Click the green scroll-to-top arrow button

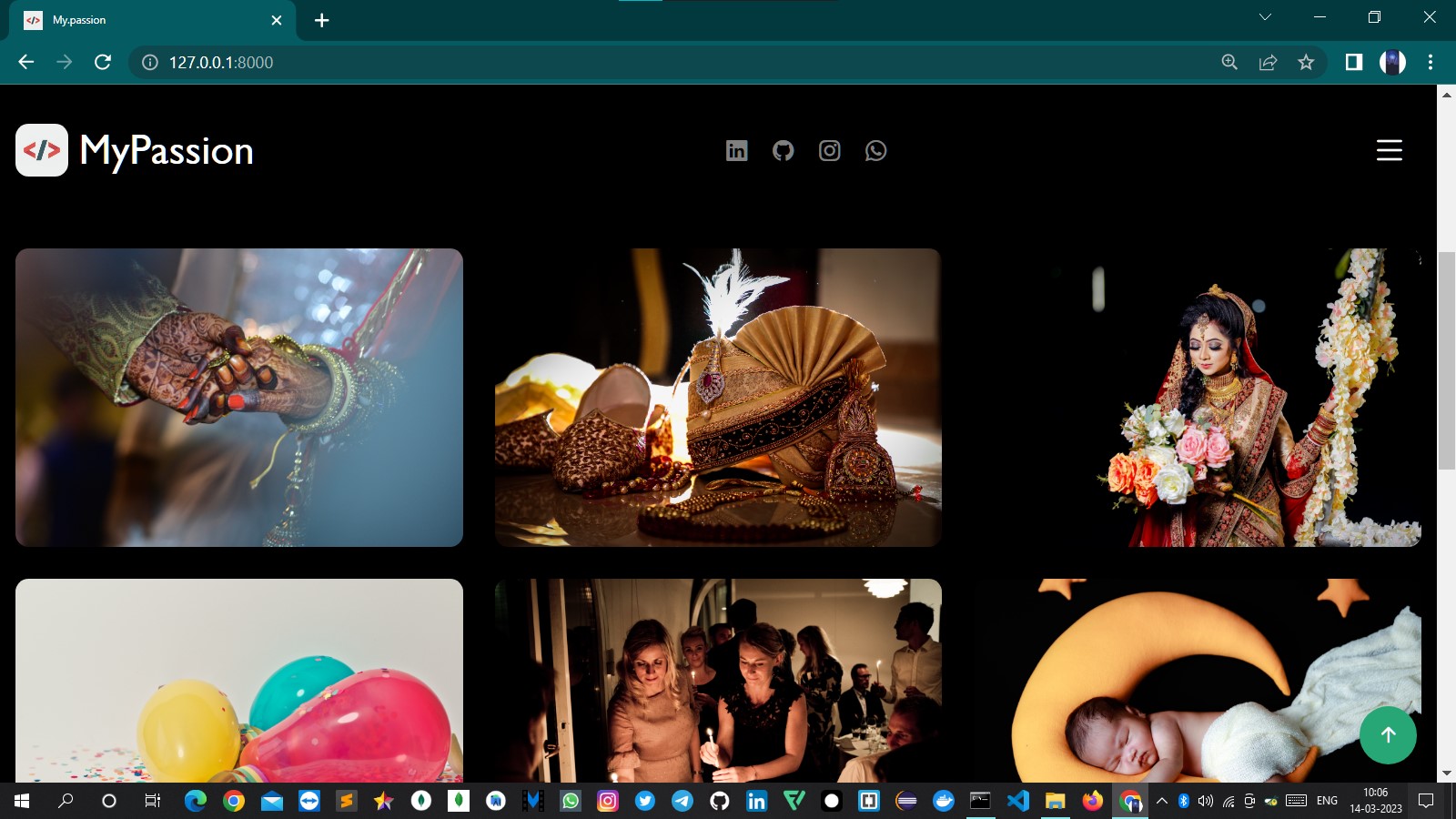(1388, 735)
